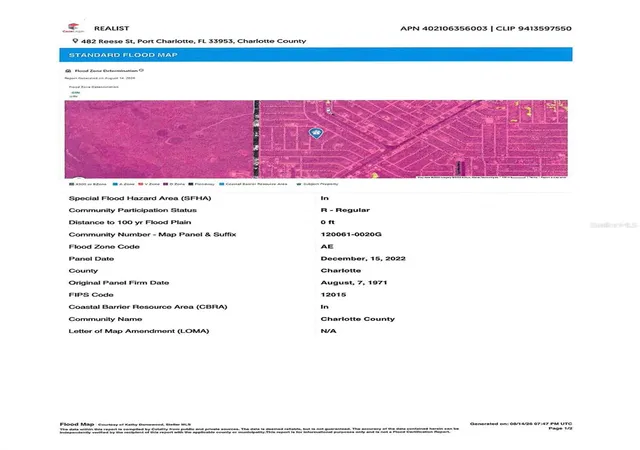Click the white circle control on map corner
640x450 pixels.
coord(78,178)
